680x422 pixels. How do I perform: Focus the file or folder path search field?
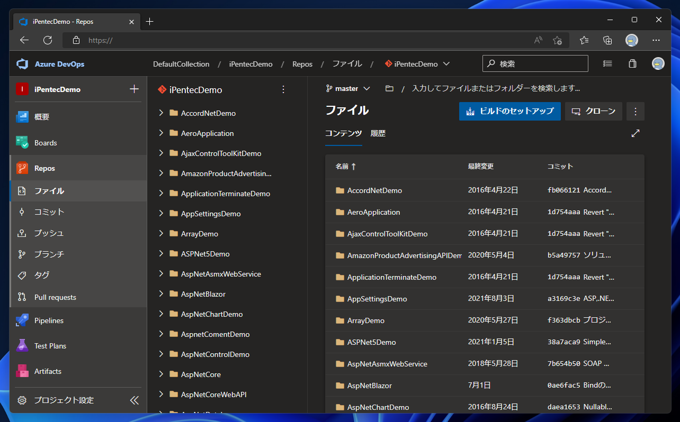point(496,88)
